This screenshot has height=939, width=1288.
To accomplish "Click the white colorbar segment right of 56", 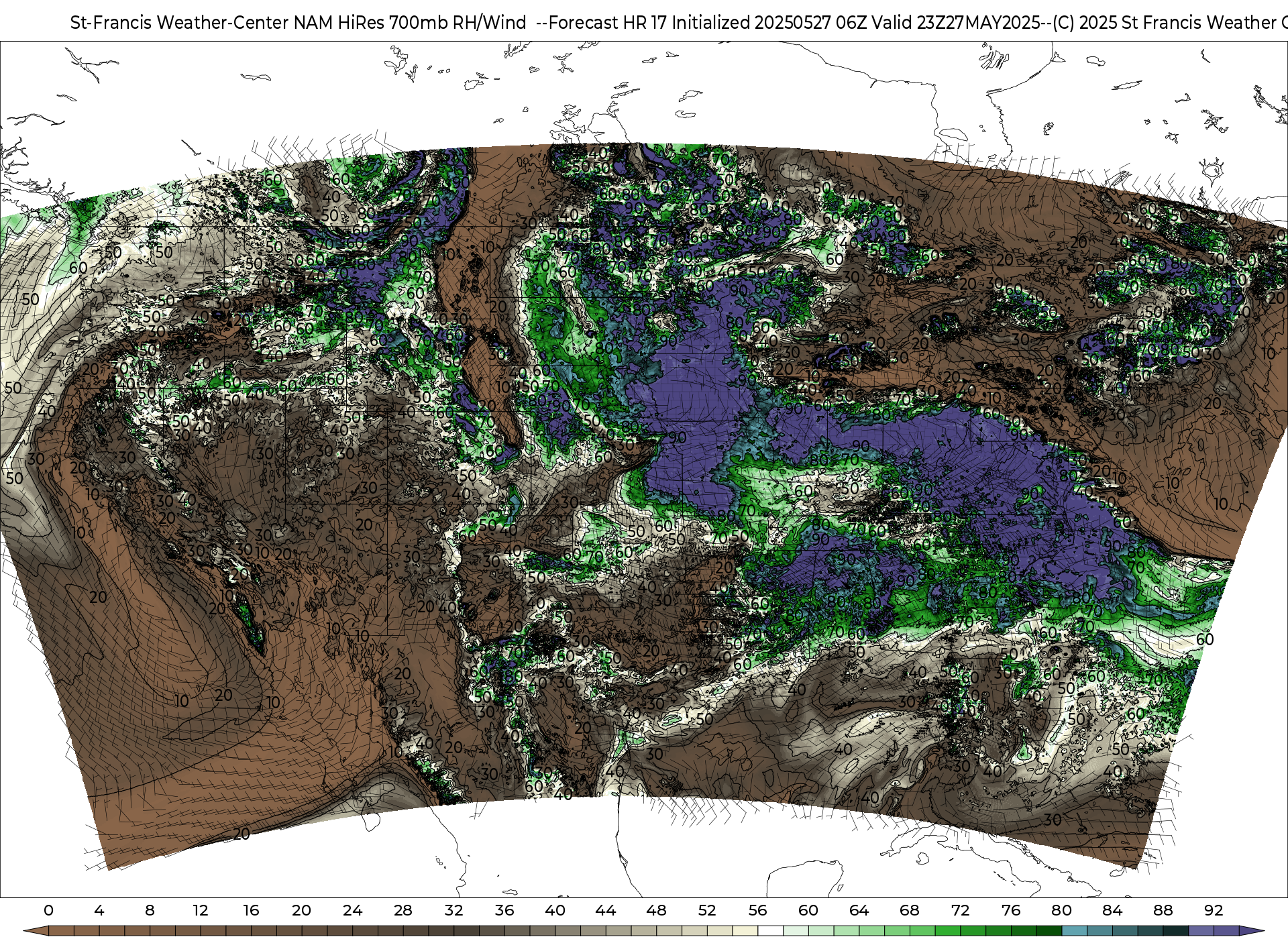I will (x=770, y=931).
